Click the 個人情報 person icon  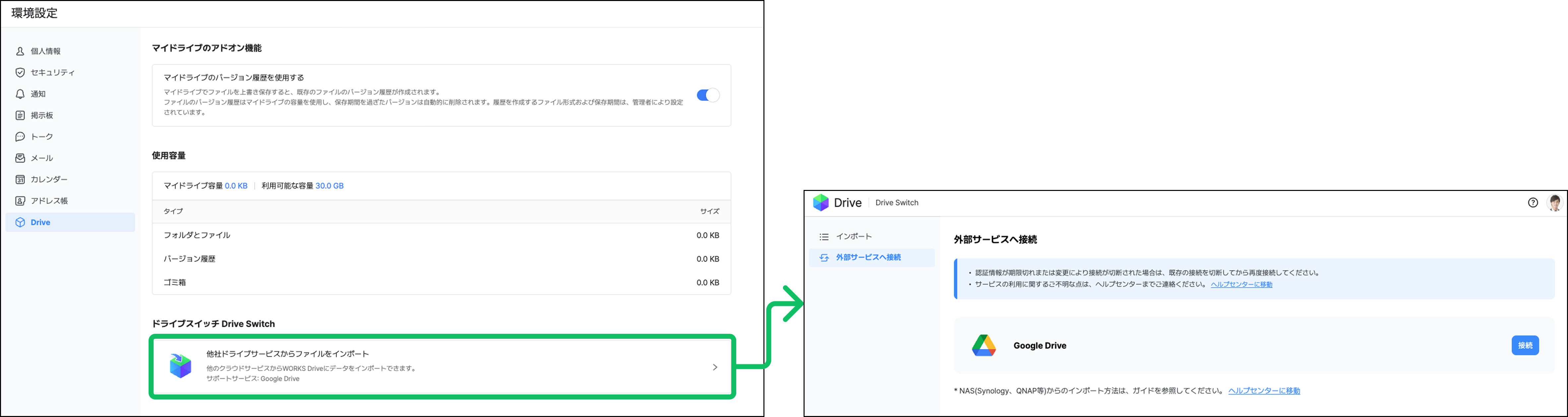click(x=20, y=51)
